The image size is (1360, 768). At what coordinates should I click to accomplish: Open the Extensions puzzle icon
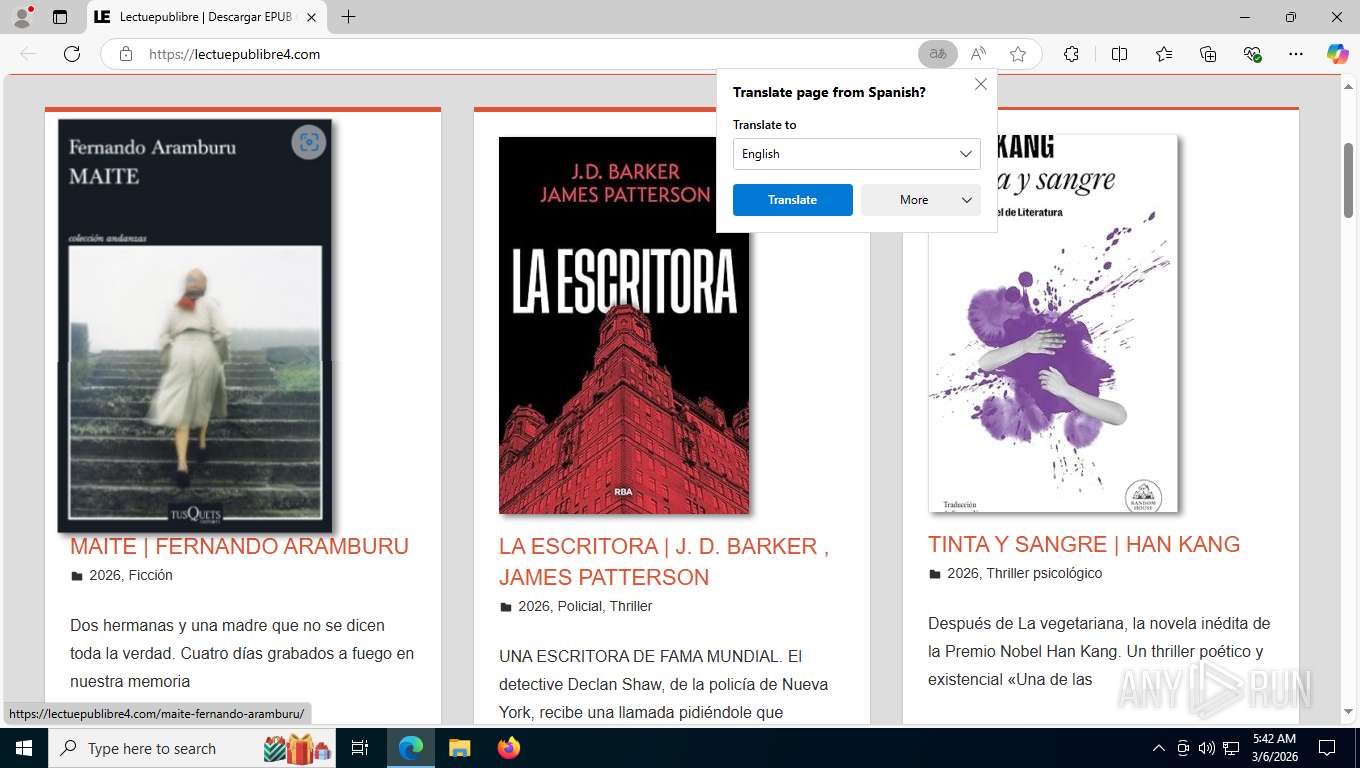1071,54
